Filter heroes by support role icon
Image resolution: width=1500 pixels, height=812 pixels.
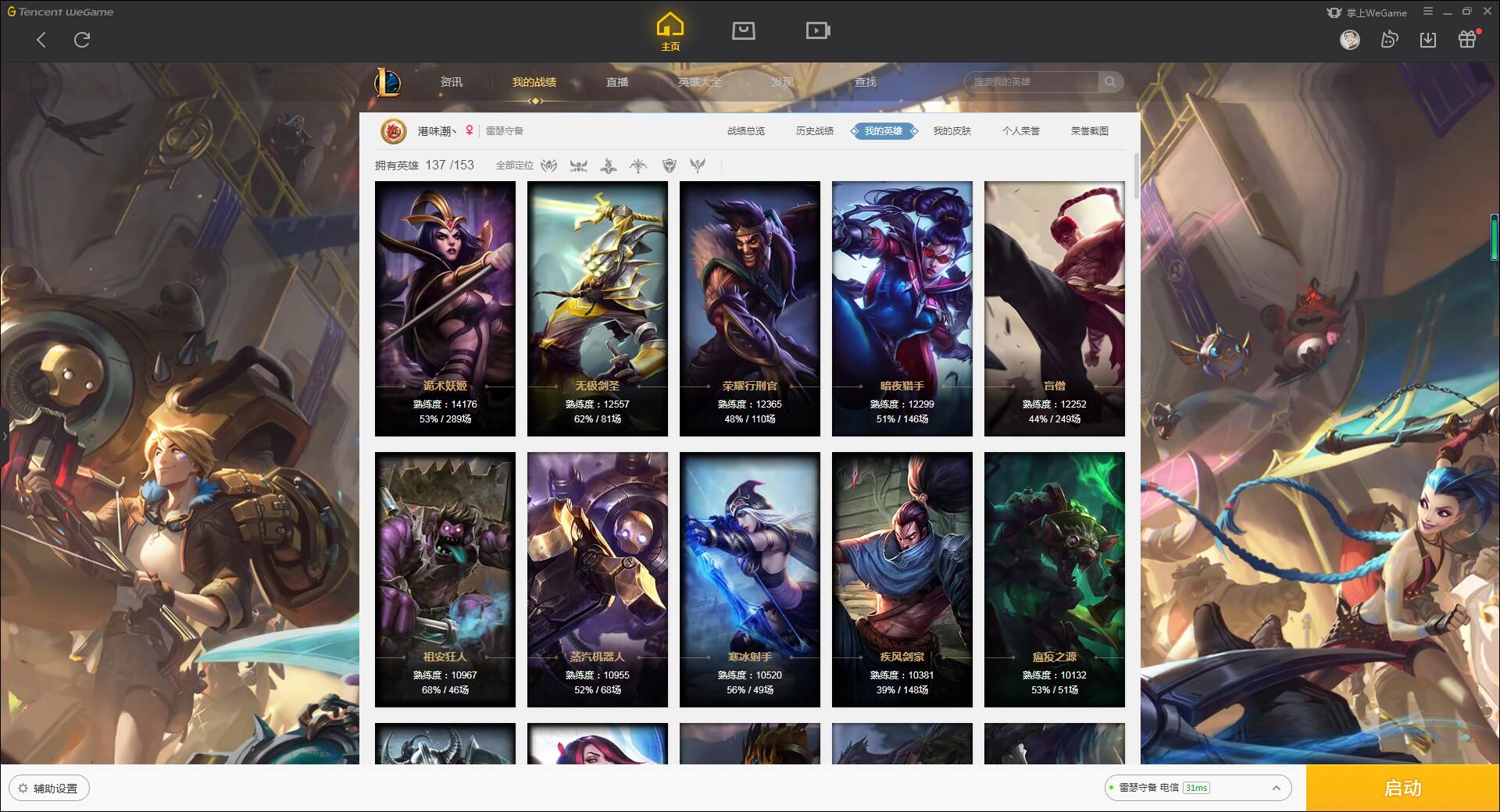(698, 166)
